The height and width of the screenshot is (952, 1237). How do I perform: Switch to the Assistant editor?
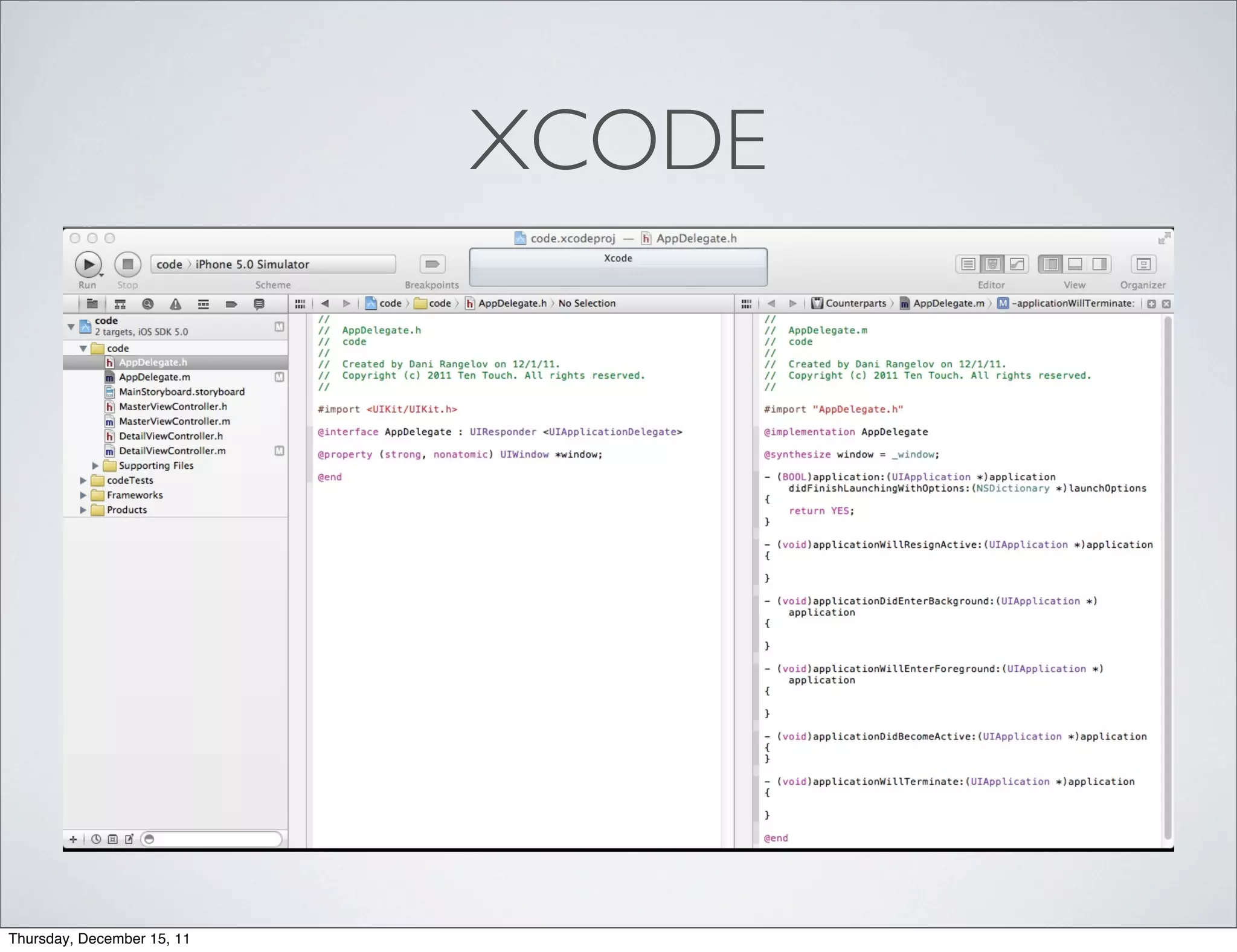[992, 264]
